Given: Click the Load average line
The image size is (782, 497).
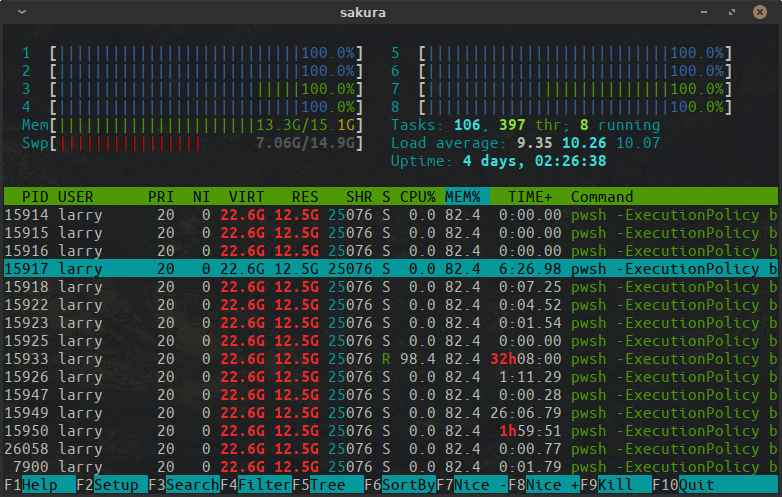Looking at the screenshot, I should coord(526,143).
